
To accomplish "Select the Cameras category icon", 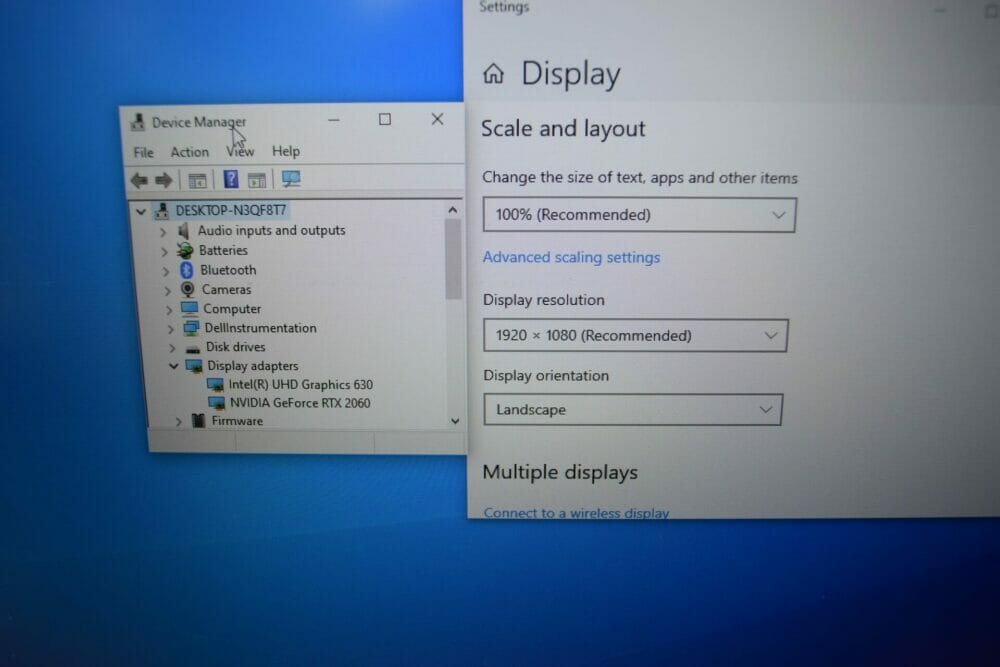I will tap(188, 290).
